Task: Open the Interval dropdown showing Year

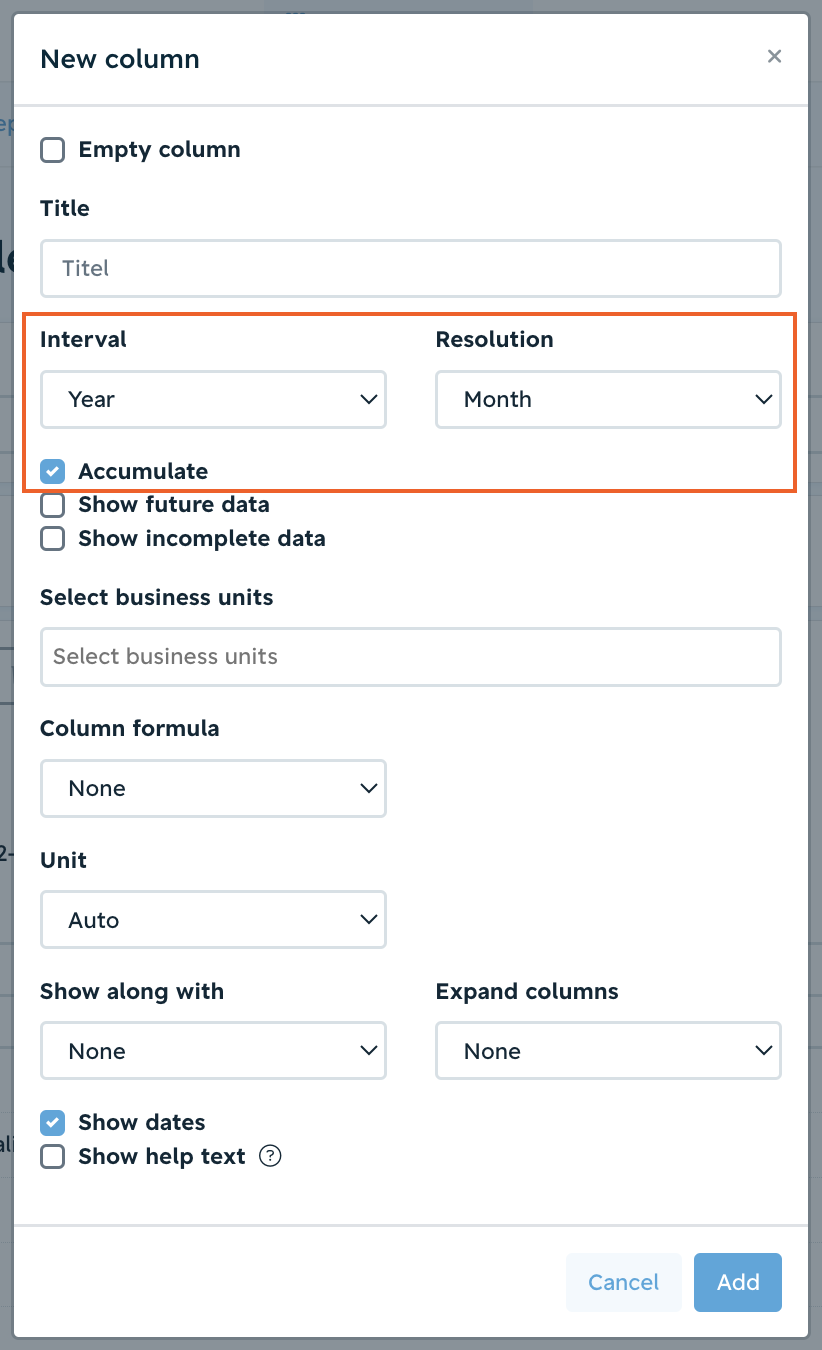Action: point(213,400)
